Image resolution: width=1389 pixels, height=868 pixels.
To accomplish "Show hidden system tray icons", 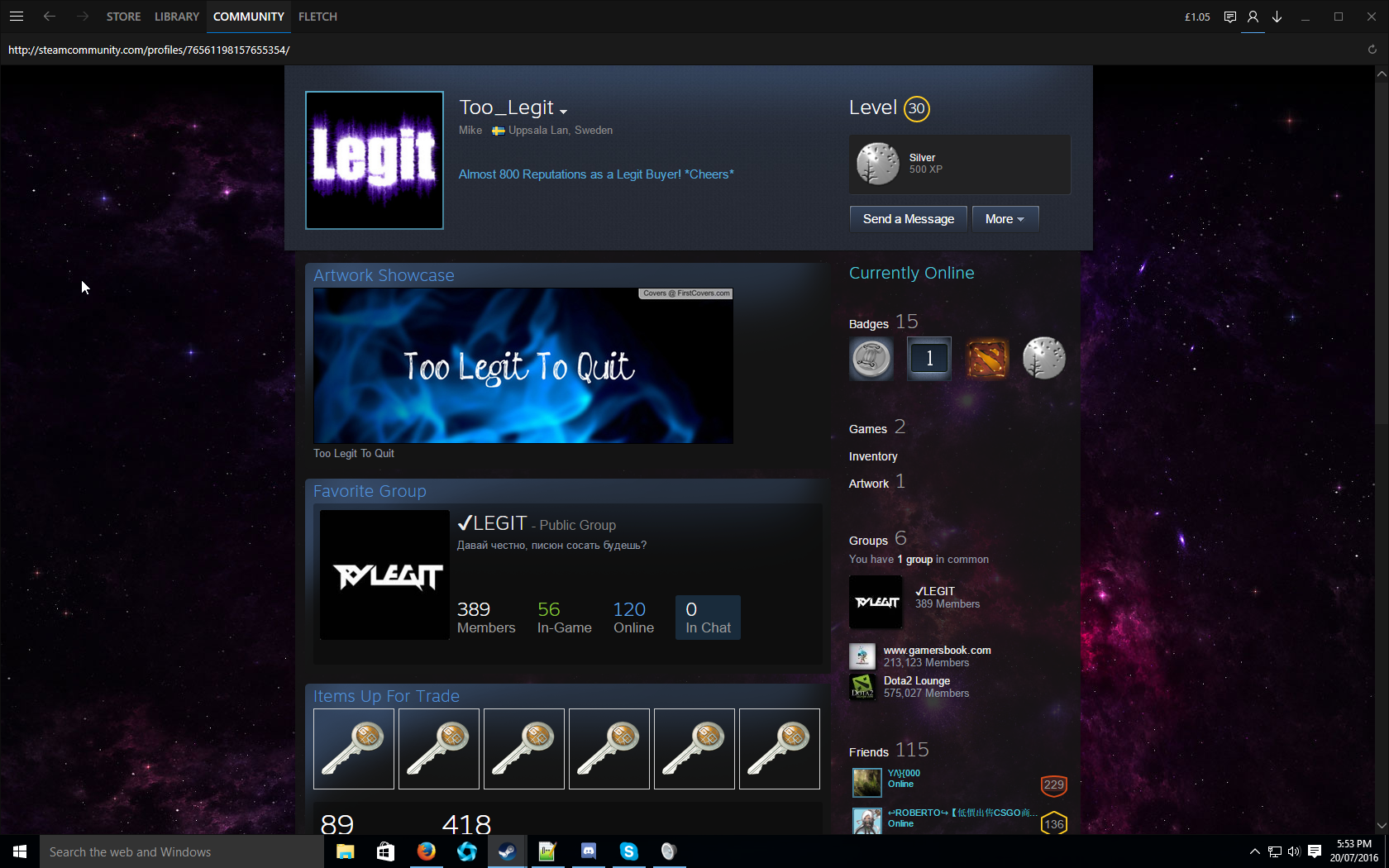I will click(1254, 851).
